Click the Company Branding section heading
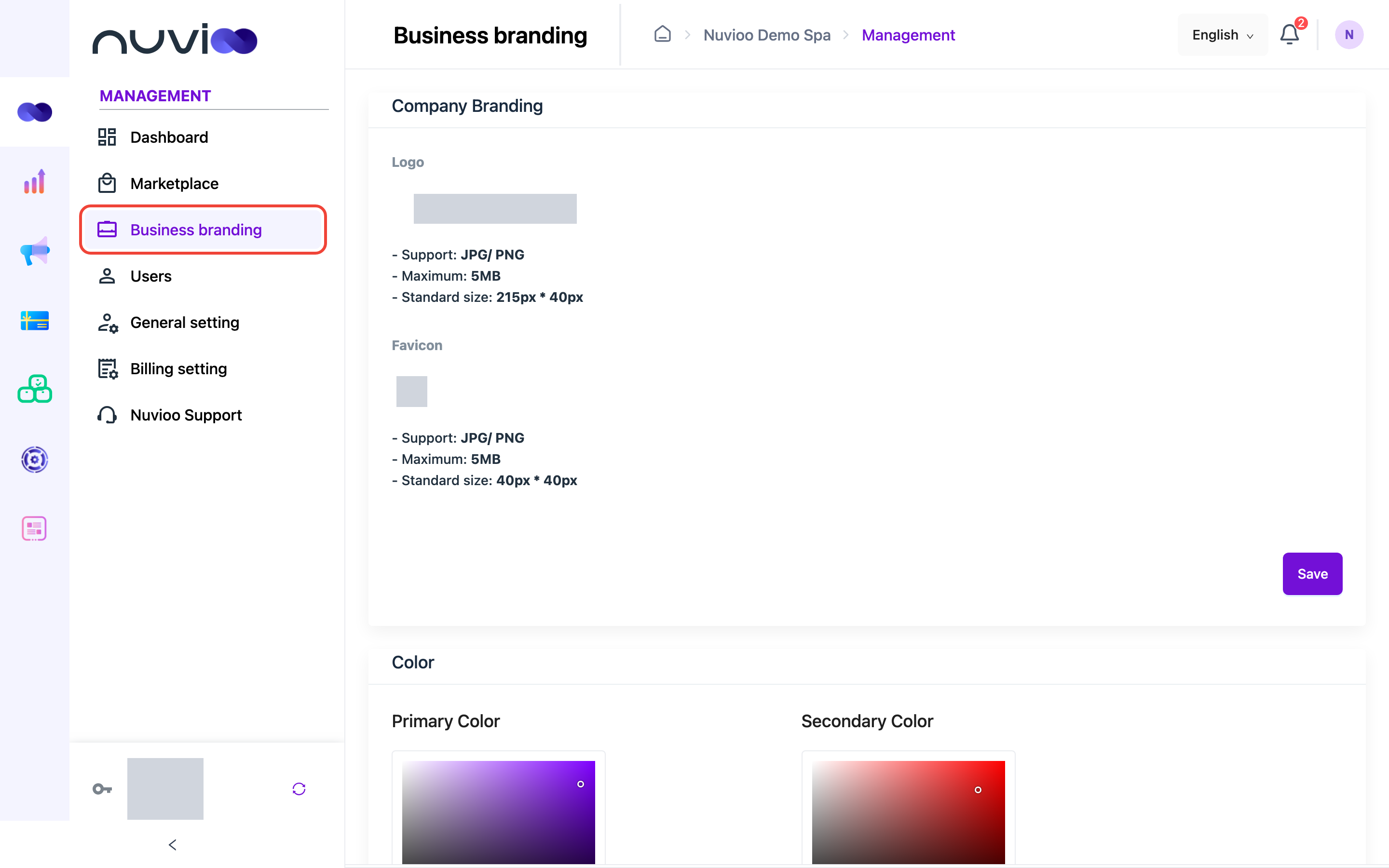Viewport: 1389px width, 868px height. [467, 106]
